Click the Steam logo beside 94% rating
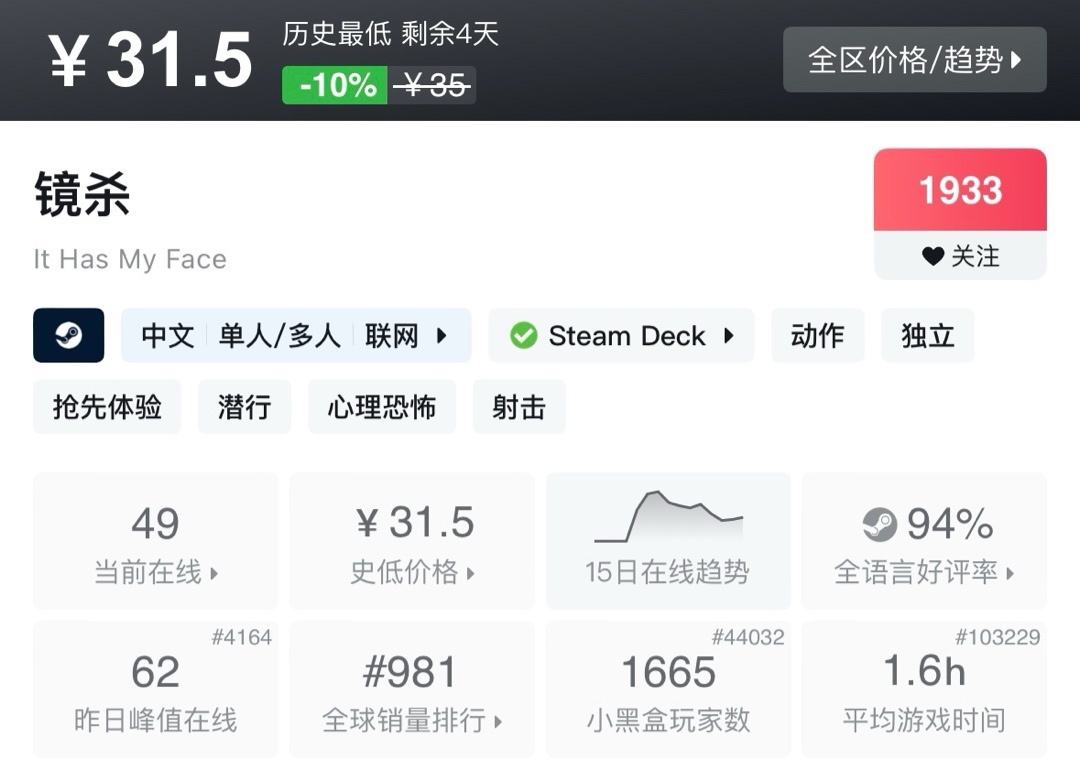 click(x=879, y=524)
